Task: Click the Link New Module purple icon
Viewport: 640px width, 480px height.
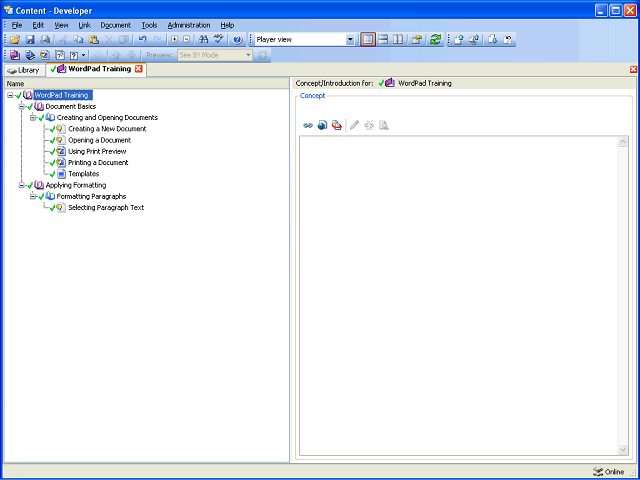Action: tap(15, 55)
